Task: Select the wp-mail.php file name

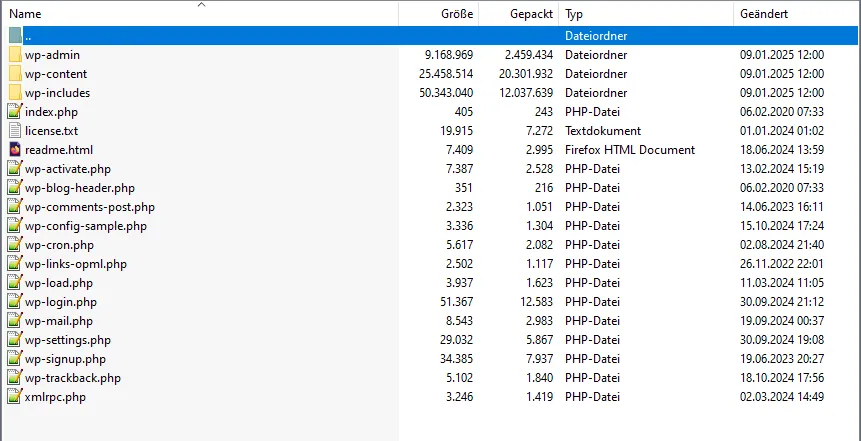Action: click(x=59, y=321)
